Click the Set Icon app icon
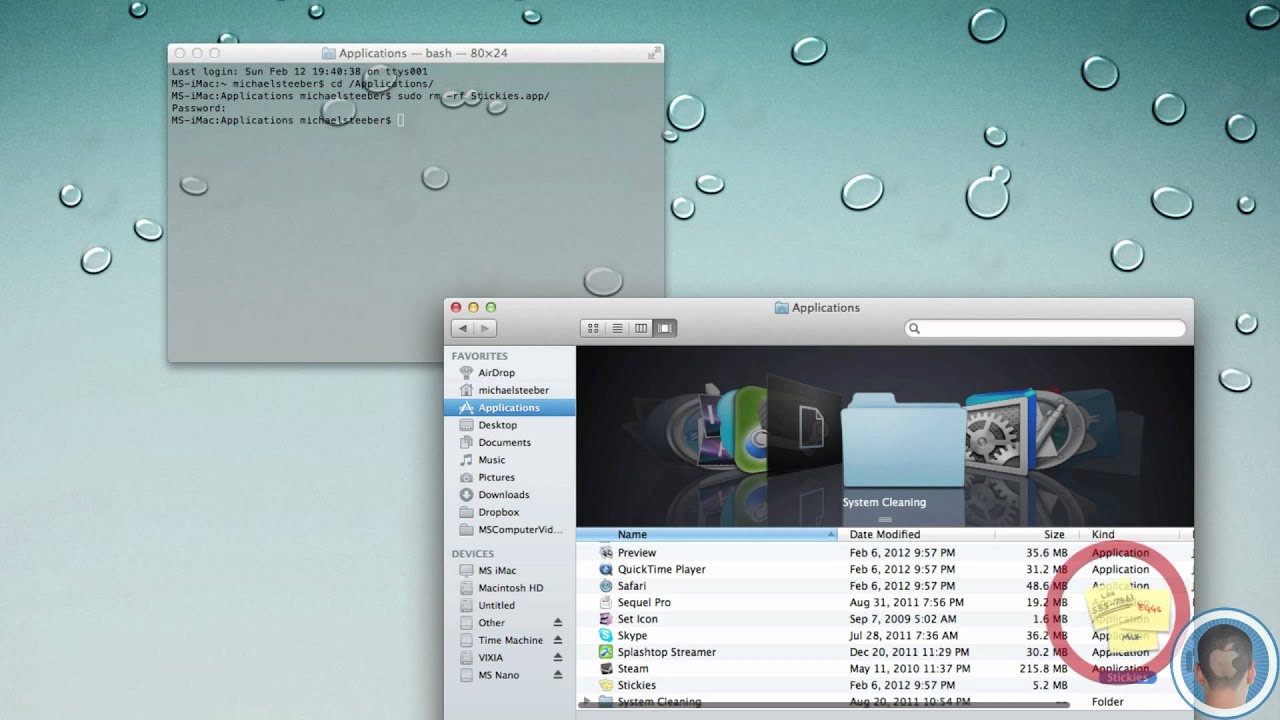Viewport: 1280px width, 720px height. pyautogui.click(x=606, y=619)
